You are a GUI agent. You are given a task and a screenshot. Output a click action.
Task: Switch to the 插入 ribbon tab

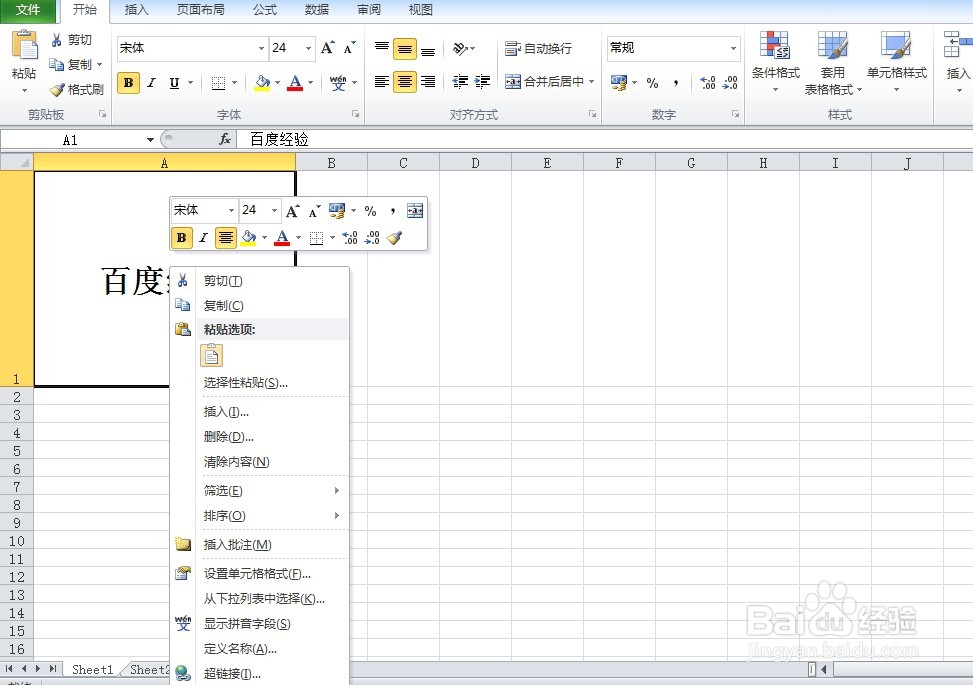[x=136, y=11]
